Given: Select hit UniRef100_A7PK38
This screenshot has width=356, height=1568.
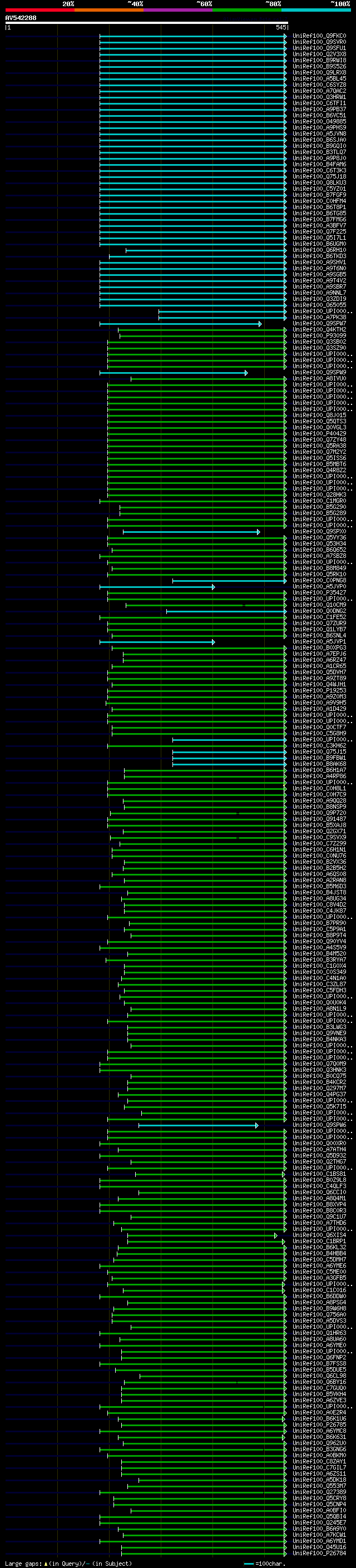Looking at the screenshot, I should (319, 318).
